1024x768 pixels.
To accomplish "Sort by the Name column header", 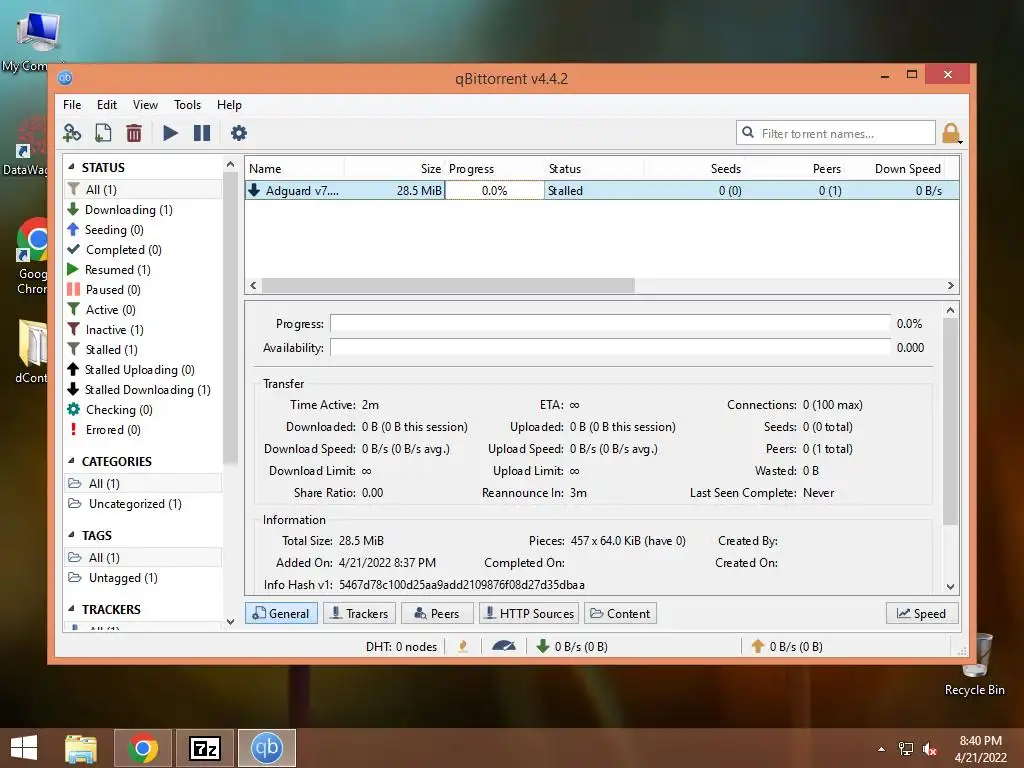I will tap(295, 168).
